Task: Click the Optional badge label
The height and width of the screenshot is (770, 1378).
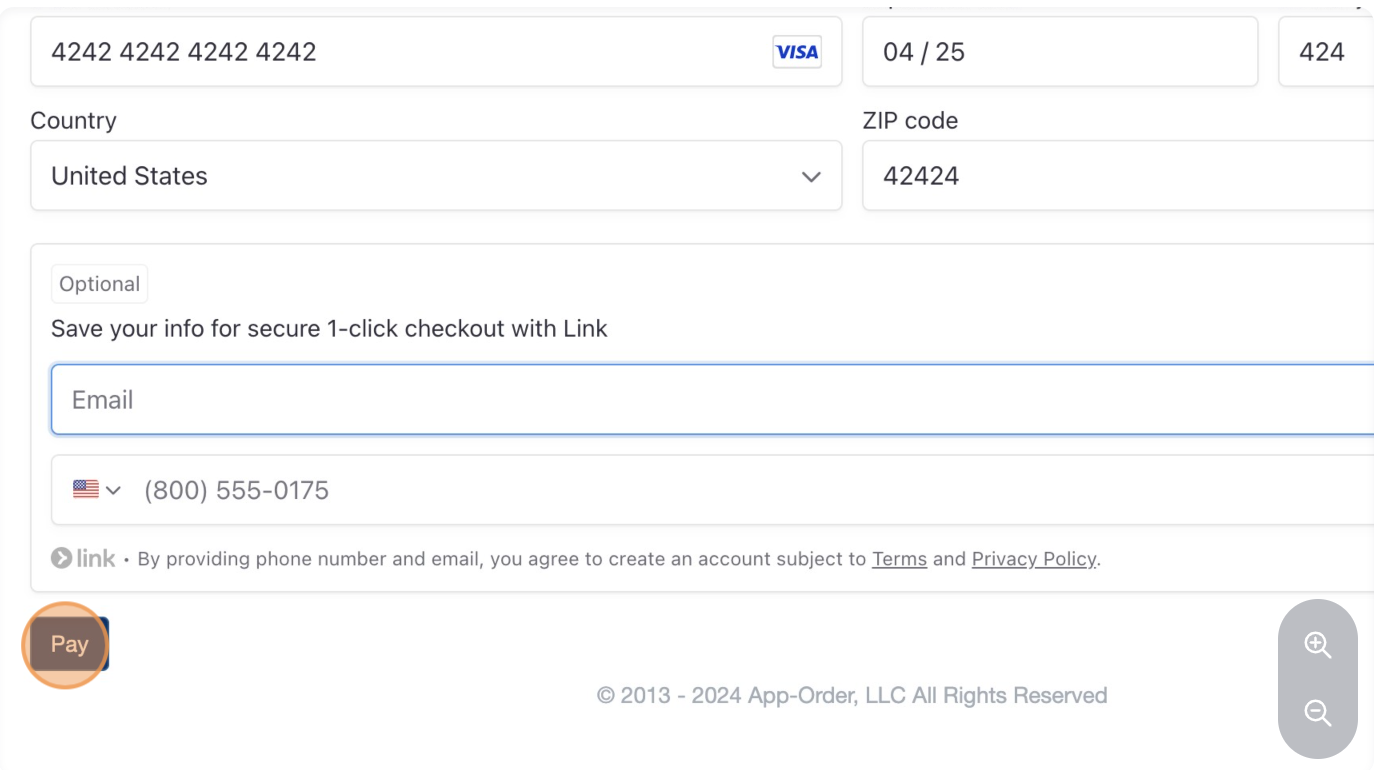Action: point(99,284)
